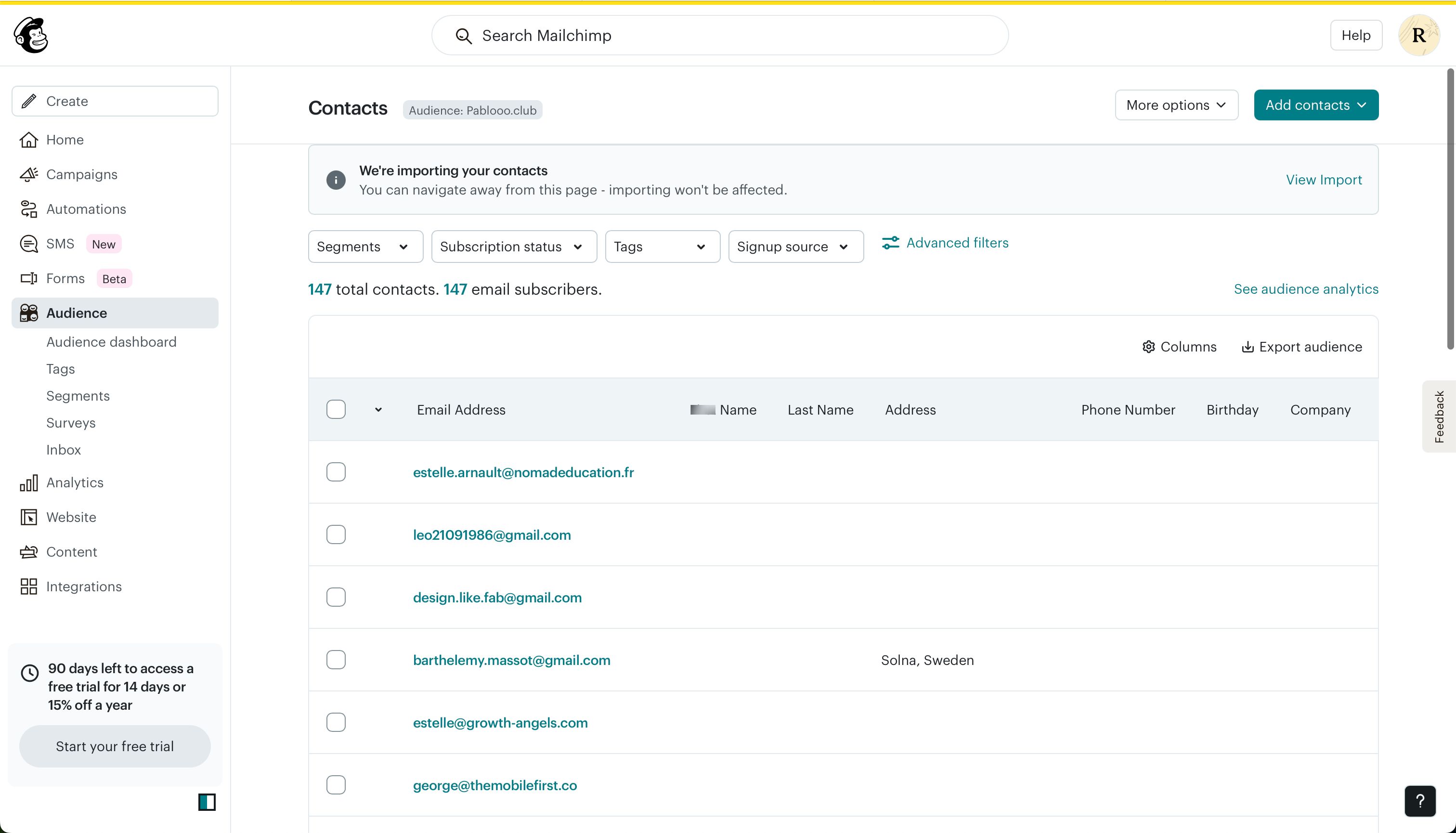The image size is (1456, 833).
Task: Click the Advanced filters sliders icon
Action: (x=890, y=243)
